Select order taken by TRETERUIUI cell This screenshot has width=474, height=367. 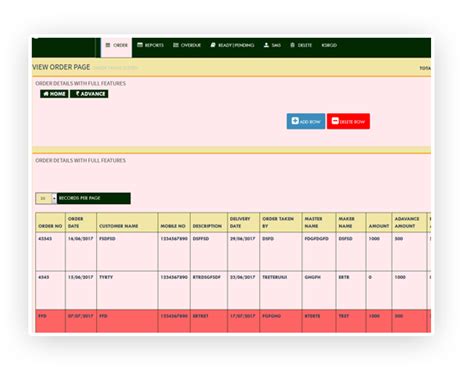click(x=281, y=290)
